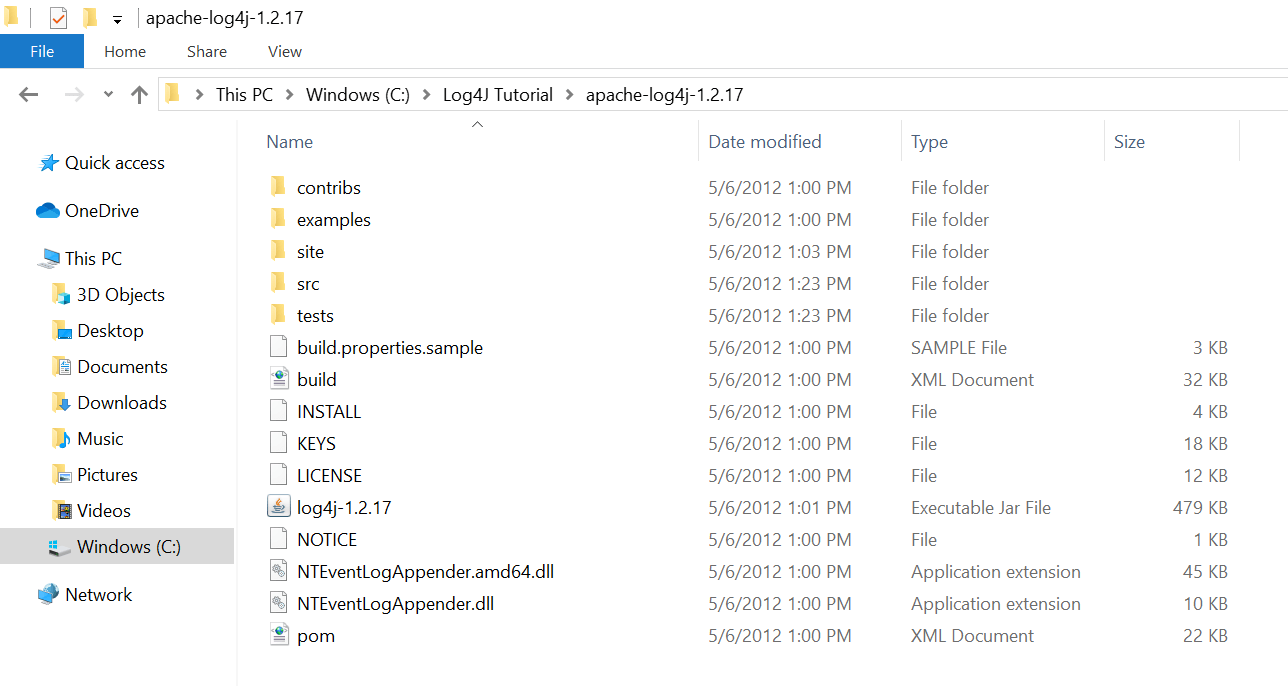Click the forward navigation arrow

click(x=73, y=95)
